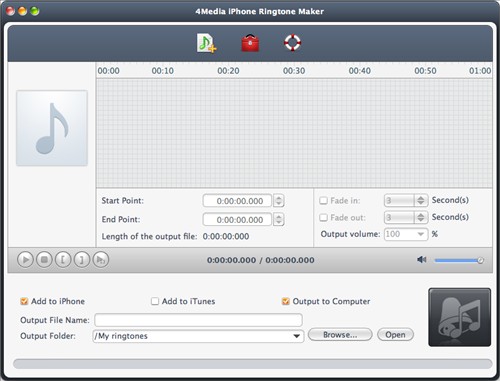Stop playback with the Stop button

click(44, 259)
